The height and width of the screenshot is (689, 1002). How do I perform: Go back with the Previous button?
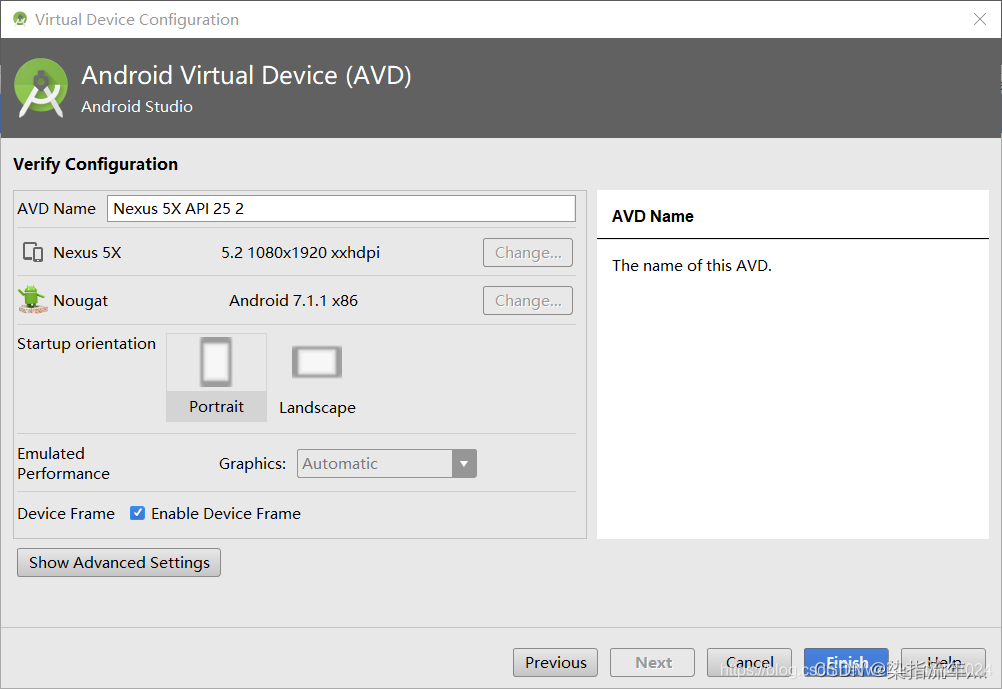pyautogui.click(x=555, y=662)
